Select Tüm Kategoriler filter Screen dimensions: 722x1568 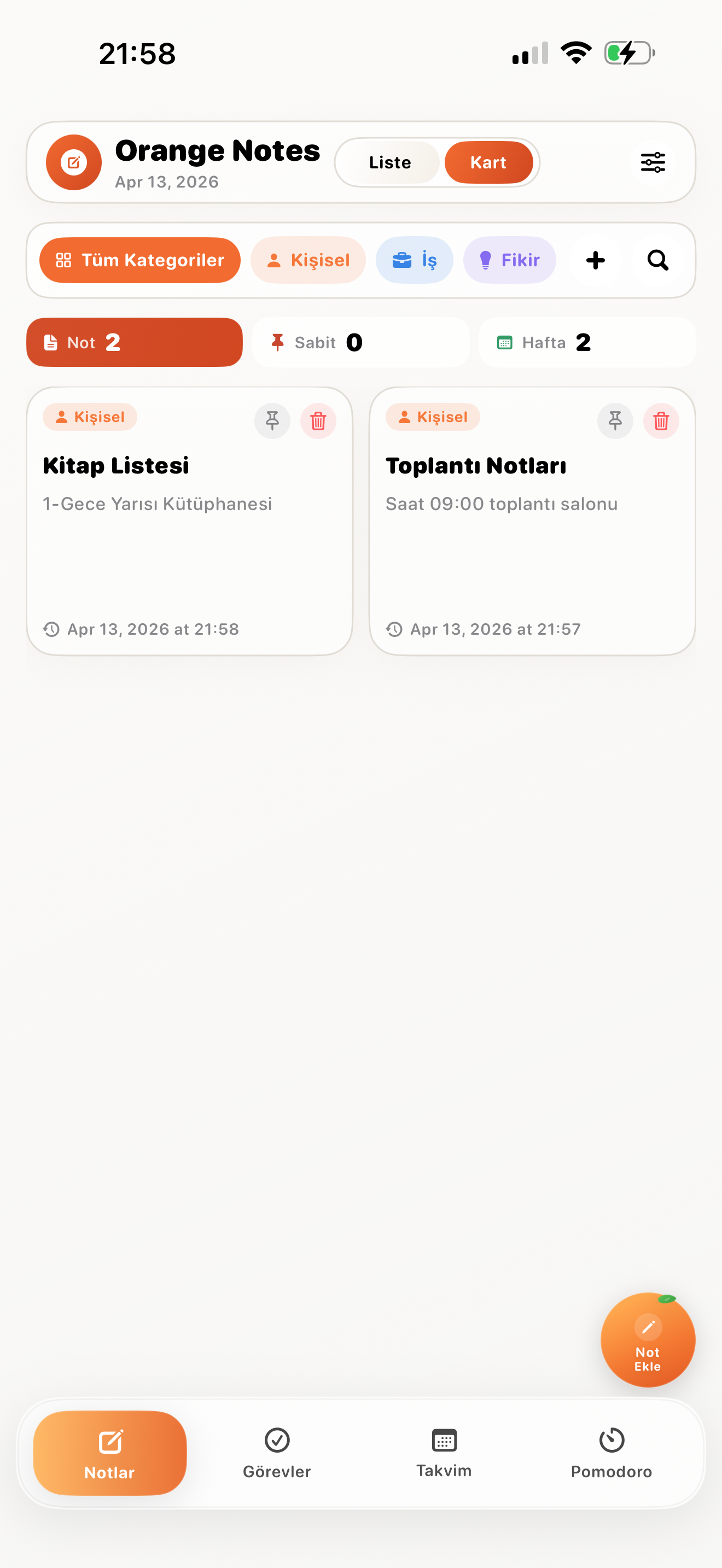(139, 260)
